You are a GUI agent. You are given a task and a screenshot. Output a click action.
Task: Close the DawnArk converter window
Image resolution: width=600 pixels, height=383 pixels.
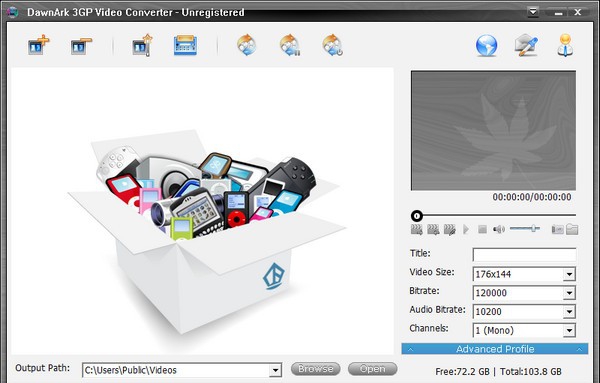click(578, 12)
